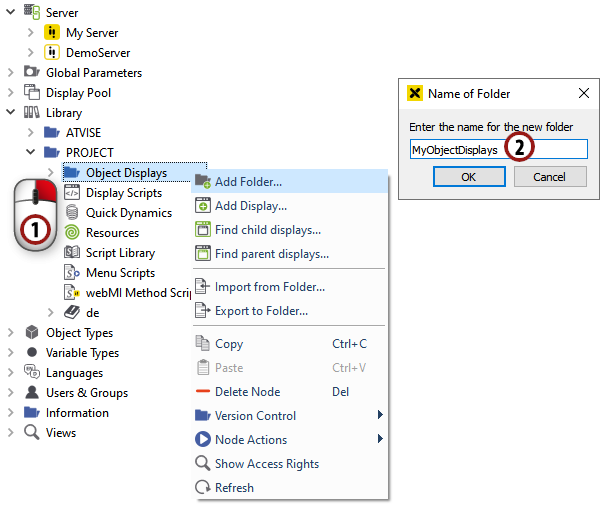The height and width of the screenshot is (505, 603).
Task: Open the Version Control submenu
Action: pyautogui.click(x=290, y=415)
